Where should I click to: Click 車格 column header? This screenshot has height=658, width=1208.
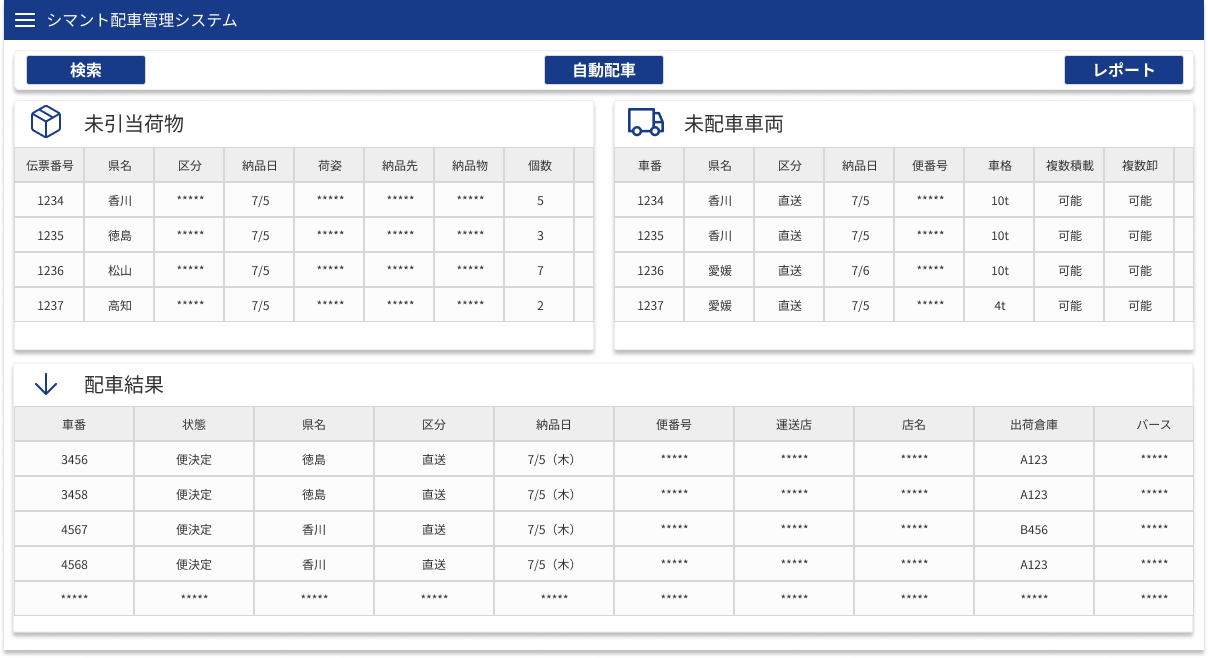[1000, 165]
